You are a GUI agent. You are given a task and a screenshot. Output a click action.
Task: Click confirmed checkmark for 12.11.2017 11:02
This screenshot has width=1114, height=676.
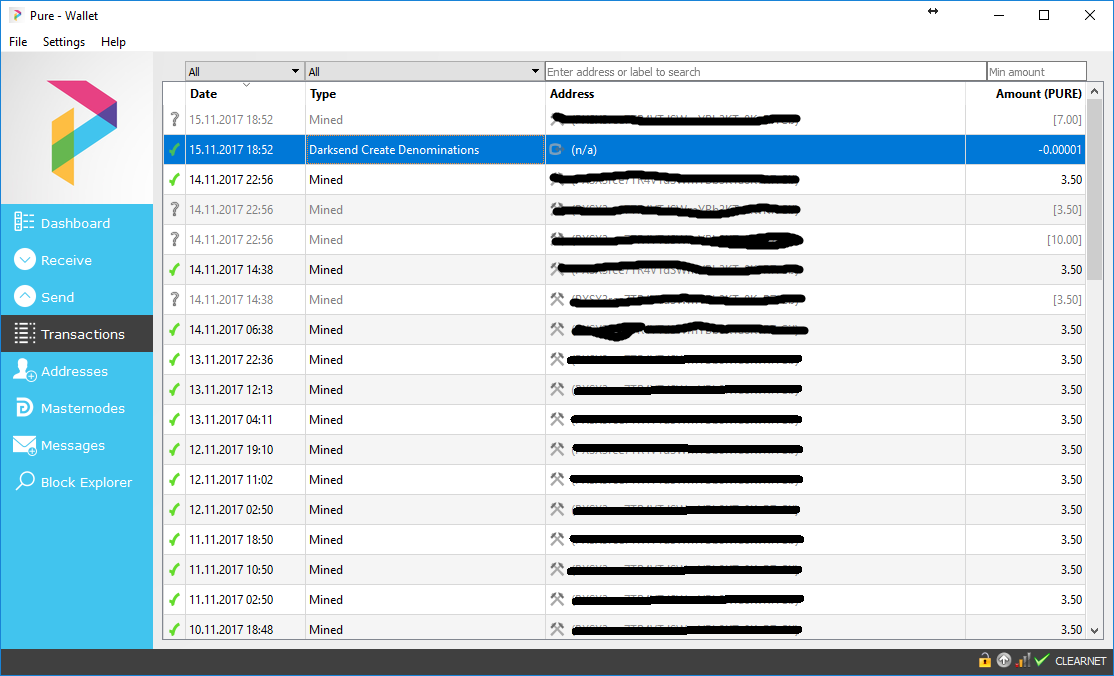(x=174, y=480)
